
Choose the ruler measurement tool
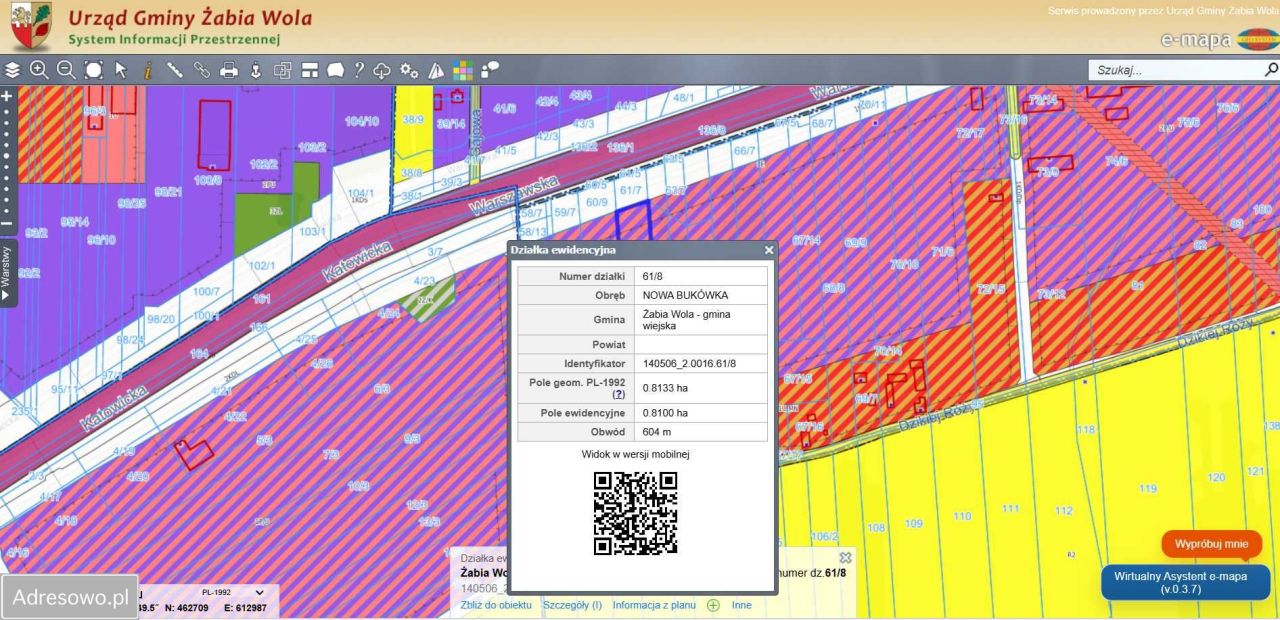click(x=174, y=70)
